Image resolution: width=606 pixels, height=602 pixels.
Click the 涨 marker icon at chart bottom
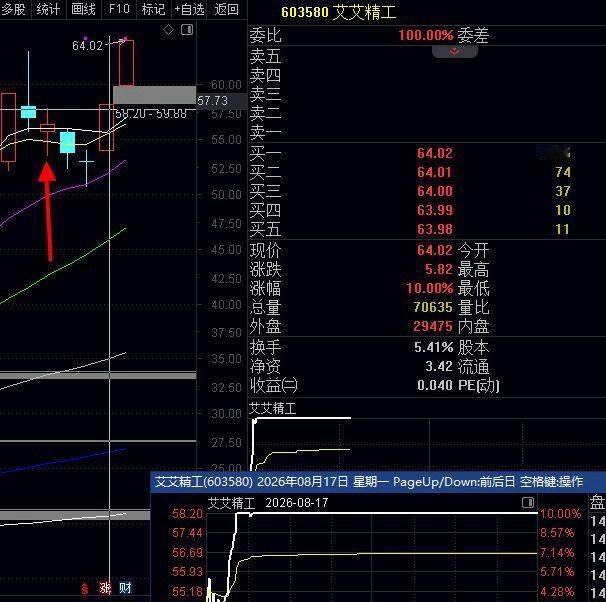click(x=105, y=588)
